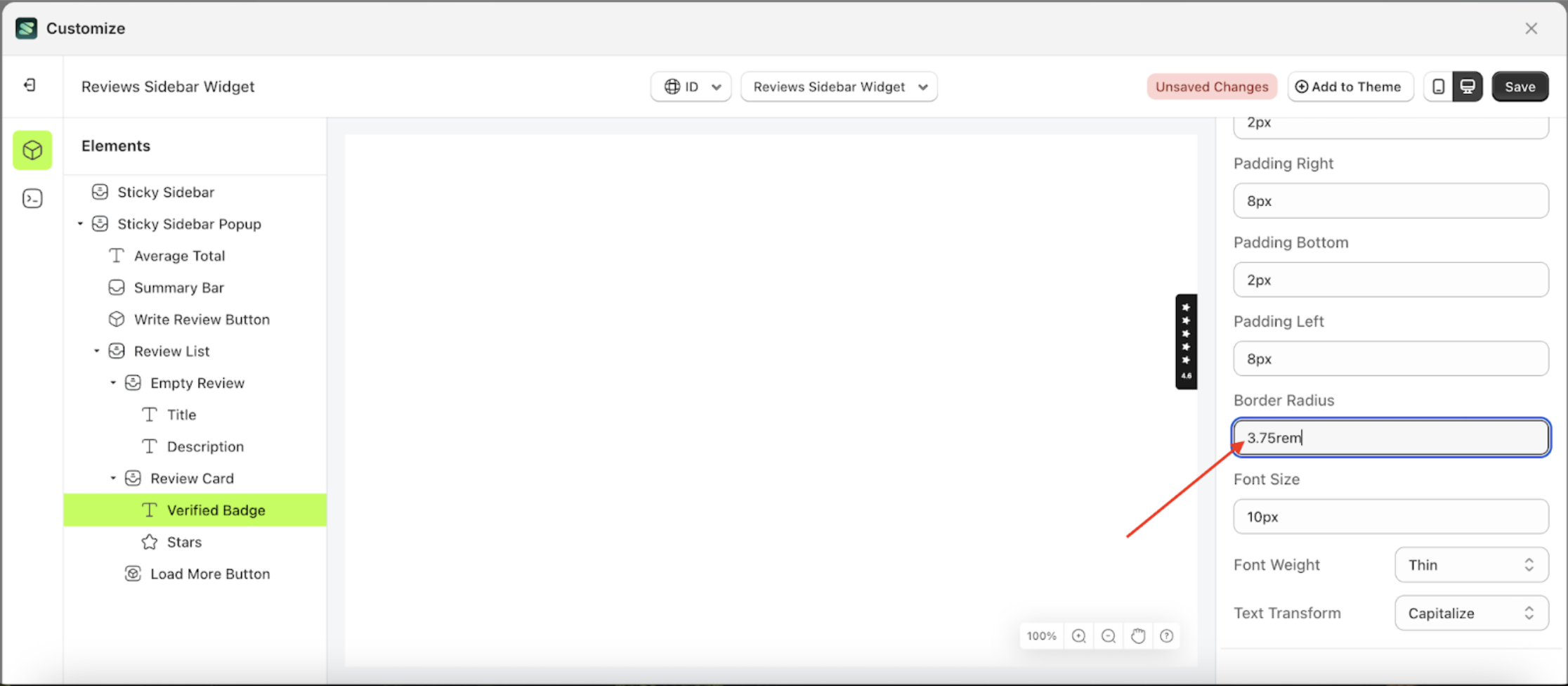
Task: Open the Font Weight dropdown showing Thin
Action: 1471,564
